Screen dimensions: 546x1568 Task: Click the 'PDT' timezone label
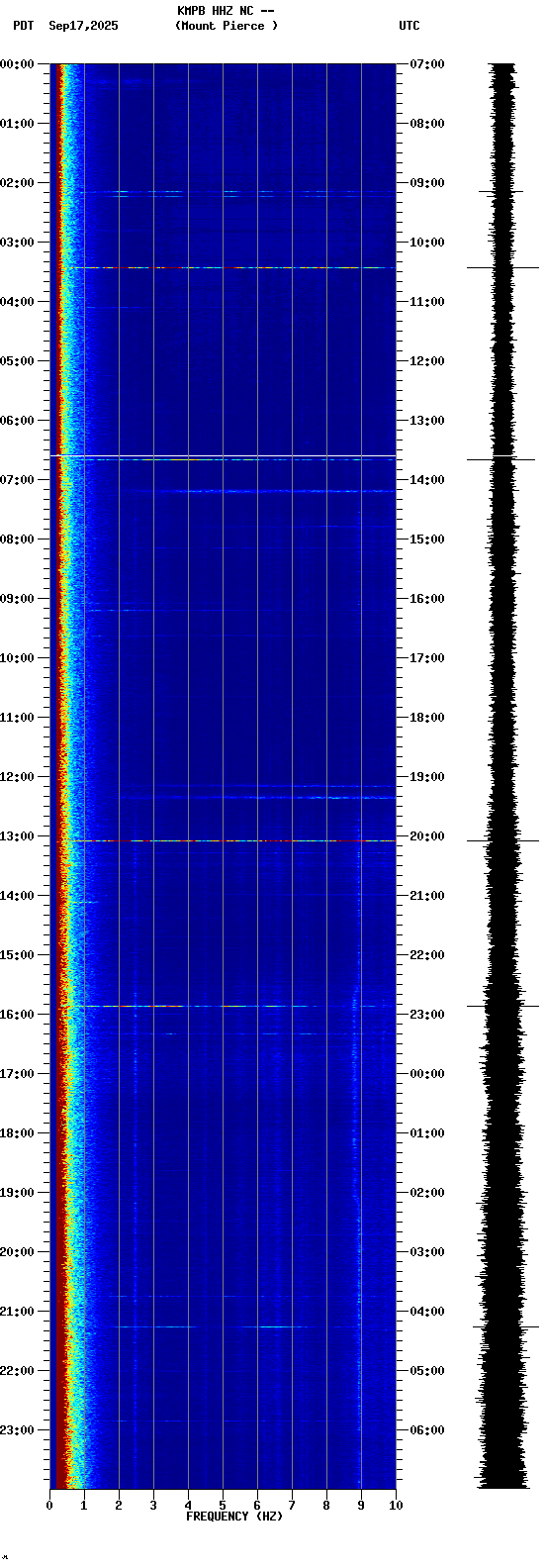[23, 26]
